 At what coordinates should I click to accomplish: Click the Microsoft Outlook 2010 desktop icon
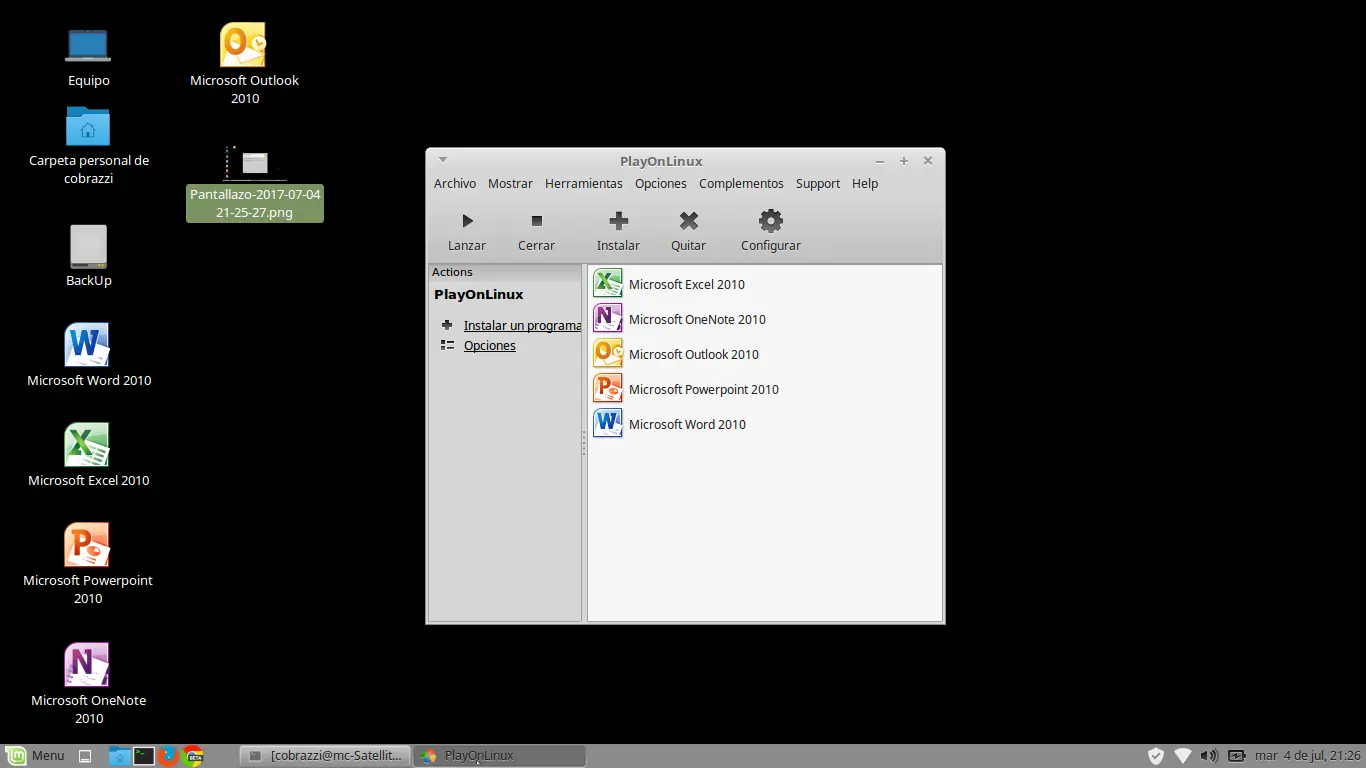[x=243, y=45]
